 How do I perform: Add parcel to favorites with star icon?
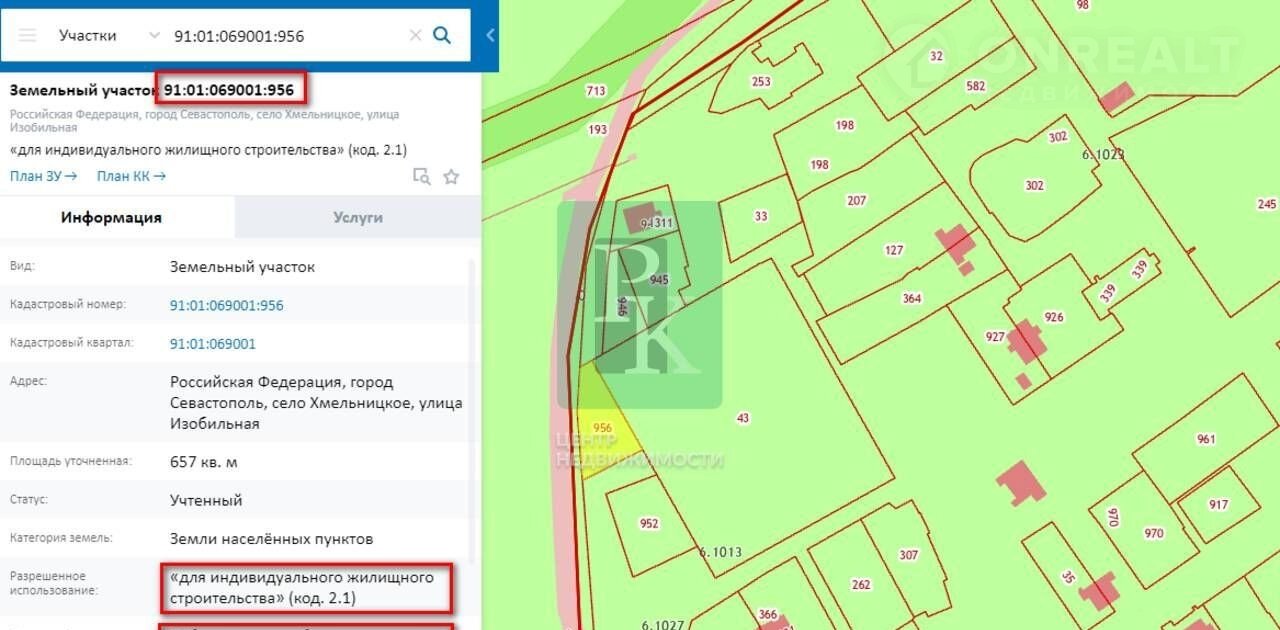pos(451,177)
